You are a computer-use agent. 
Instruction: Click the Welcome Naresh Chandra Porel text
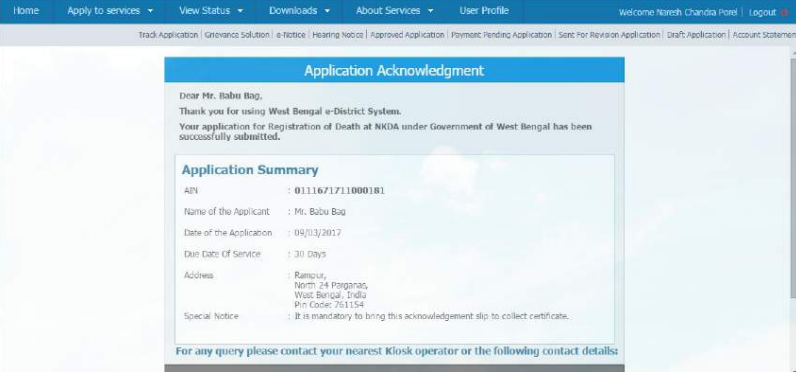pyautogui.click(x=677, y=13)
